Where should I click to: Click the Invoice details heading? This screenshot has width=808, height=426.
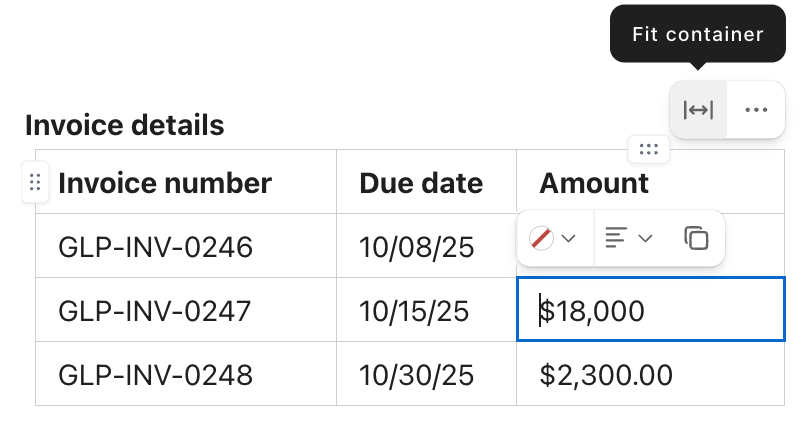124,125
